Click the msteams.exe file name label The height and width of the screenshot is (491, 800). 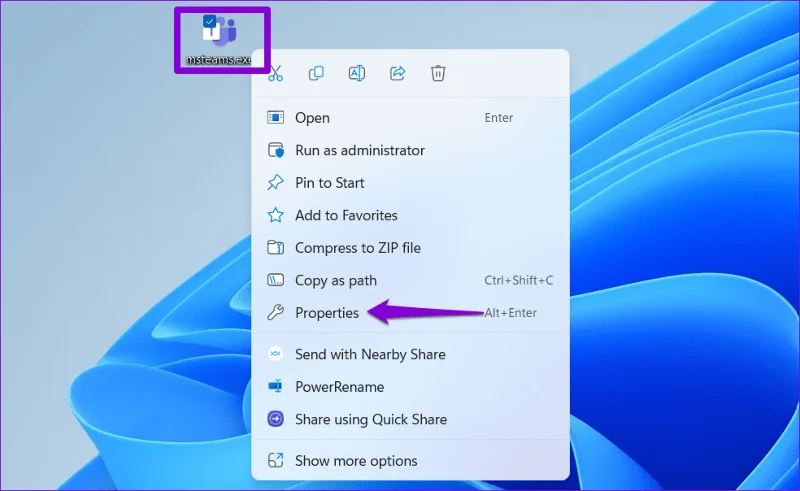tap(219, 60)
